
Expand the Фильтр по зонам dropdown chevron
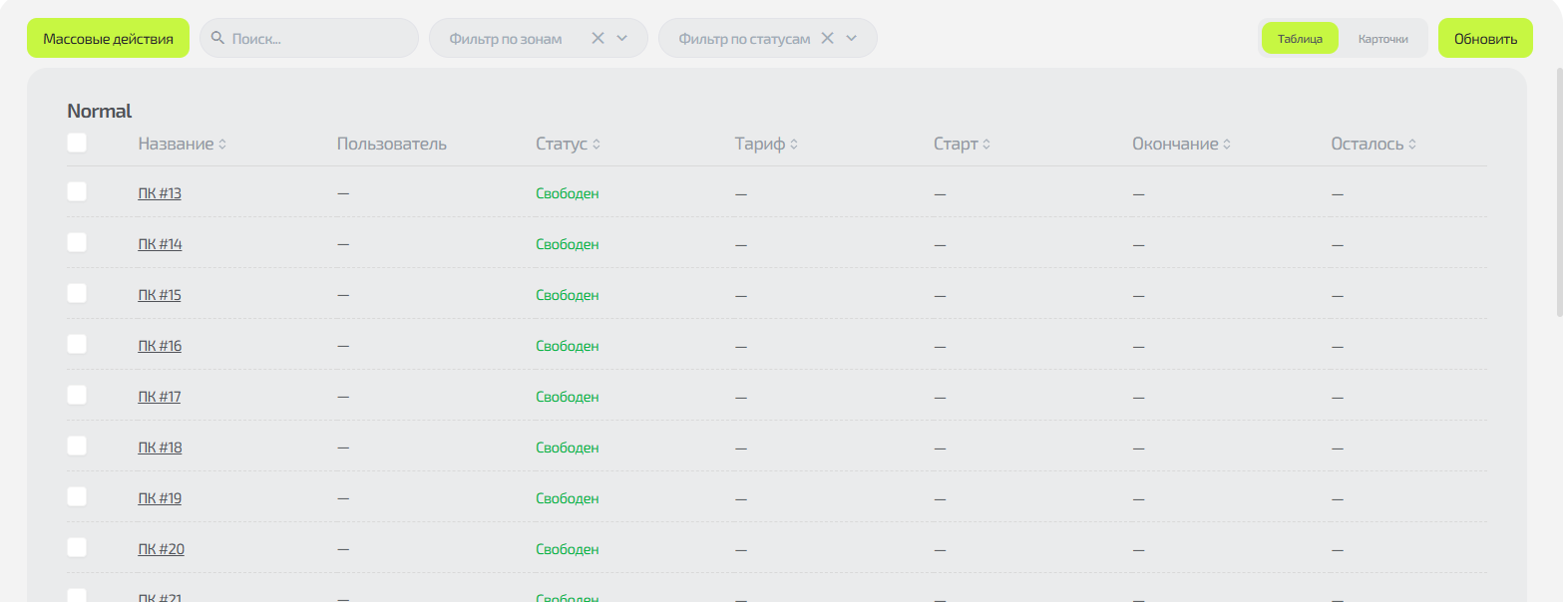pyautogui.click(x=622, y=38)
